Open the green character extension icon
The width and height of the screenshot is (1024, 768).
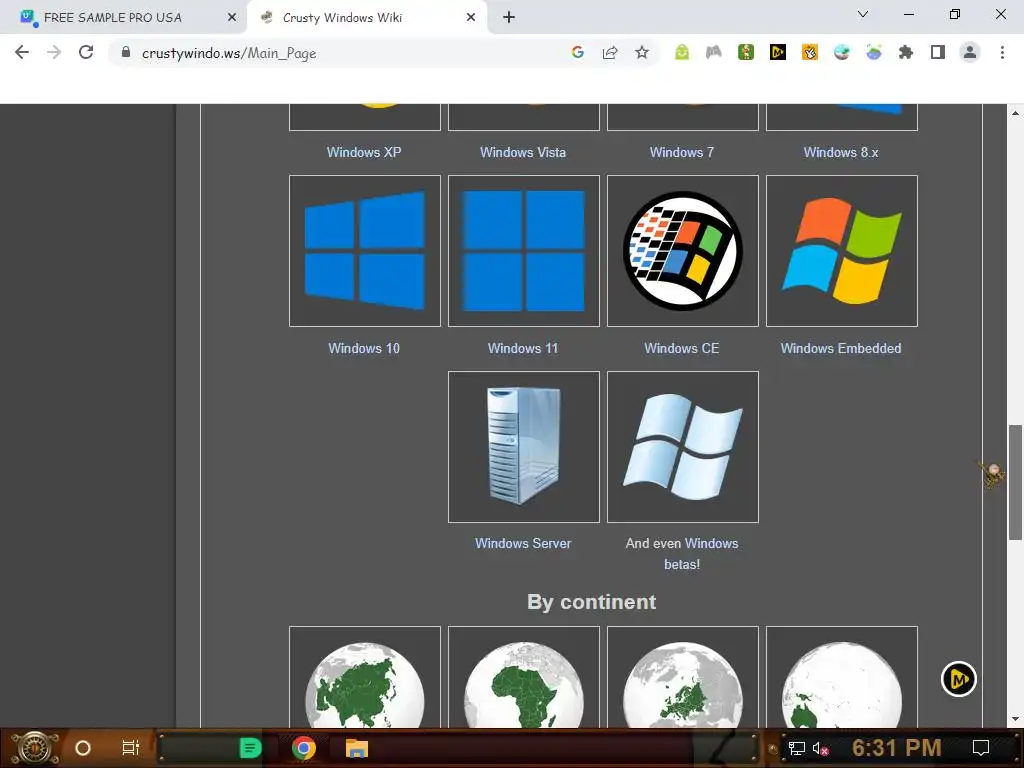(x=746, y=52)
